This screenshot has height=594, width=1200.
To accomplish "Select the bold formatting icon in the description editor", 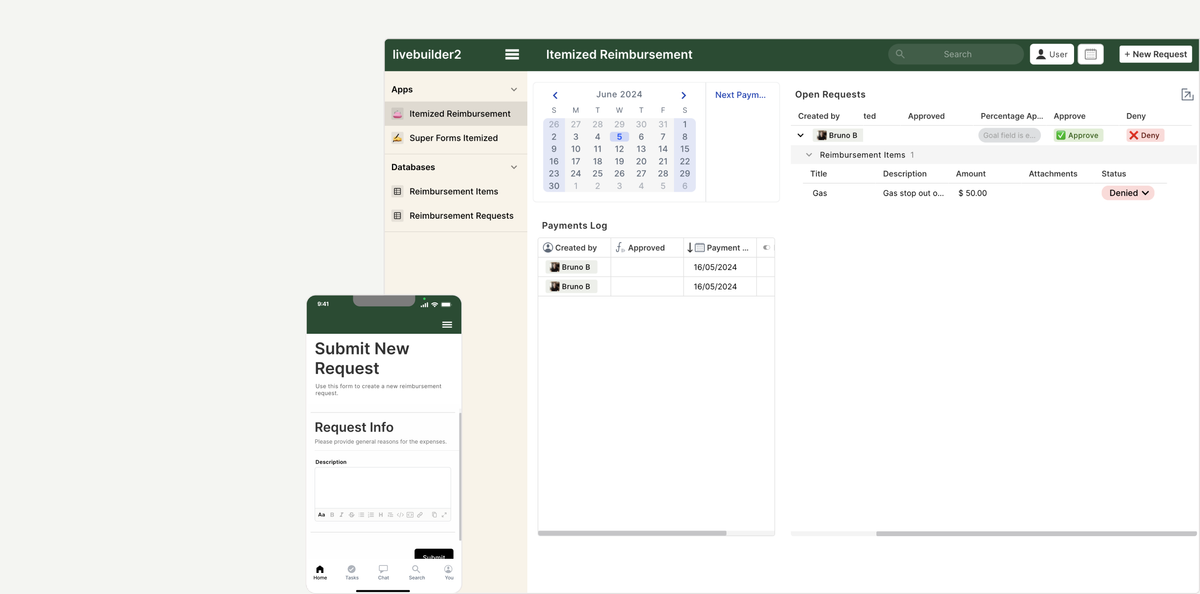I will [332, 514].
